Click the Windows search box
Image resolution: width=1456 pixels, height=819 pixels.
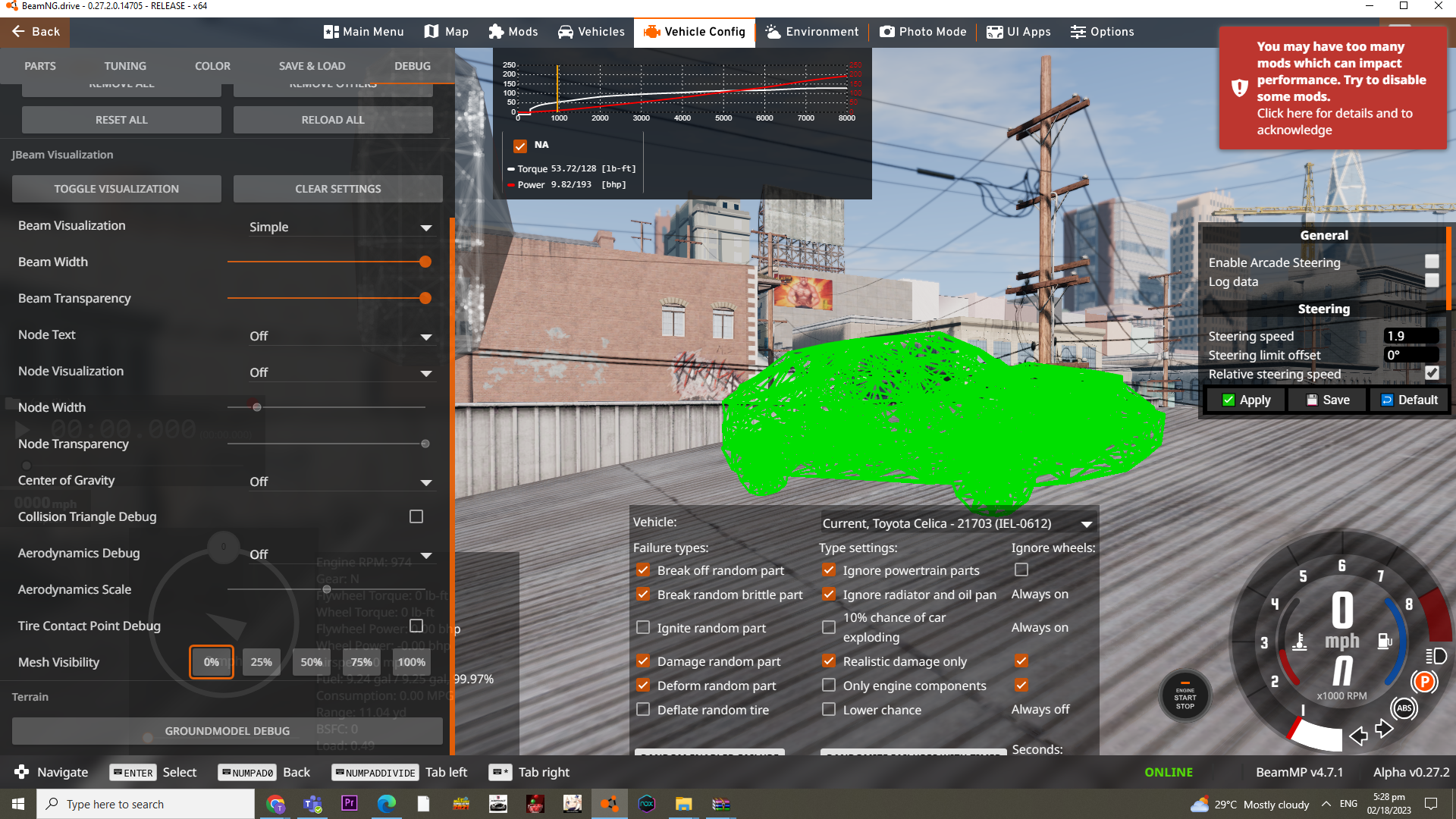tap(146, 804)
